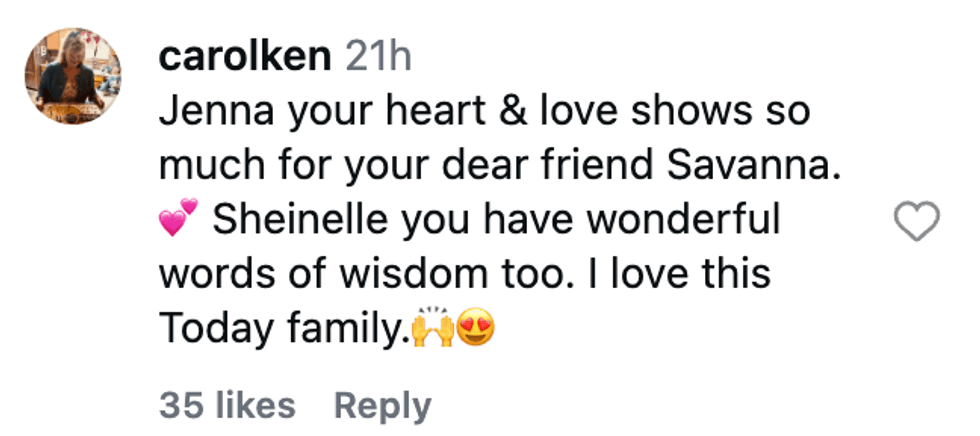This screenshot has width=980, height=436.
Task: Open carolken's profile picture
Action: coord(74,77)
